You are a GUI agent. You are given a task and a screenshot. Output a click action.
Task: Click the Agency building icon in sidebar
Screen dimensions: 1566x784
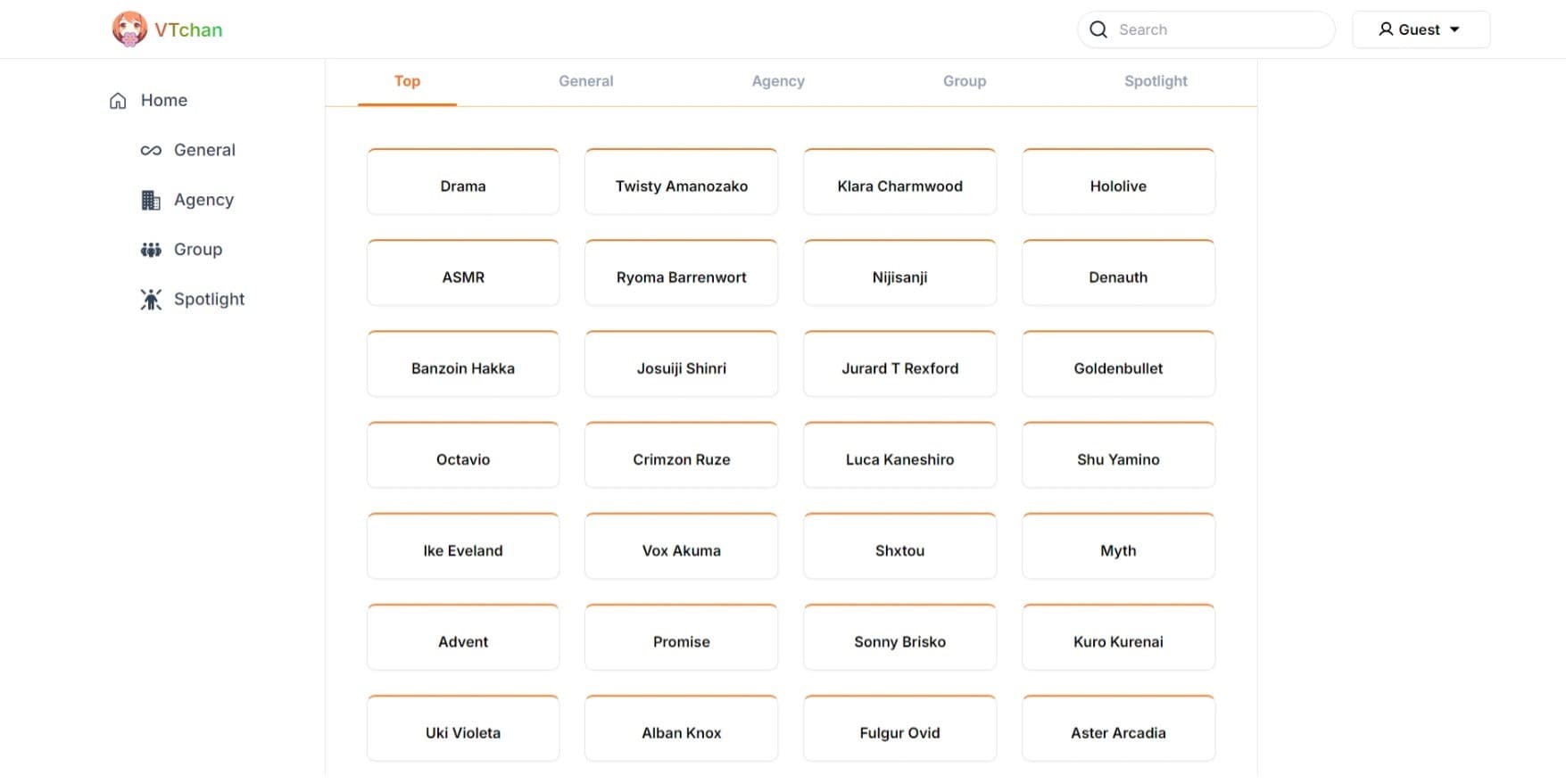151,201
